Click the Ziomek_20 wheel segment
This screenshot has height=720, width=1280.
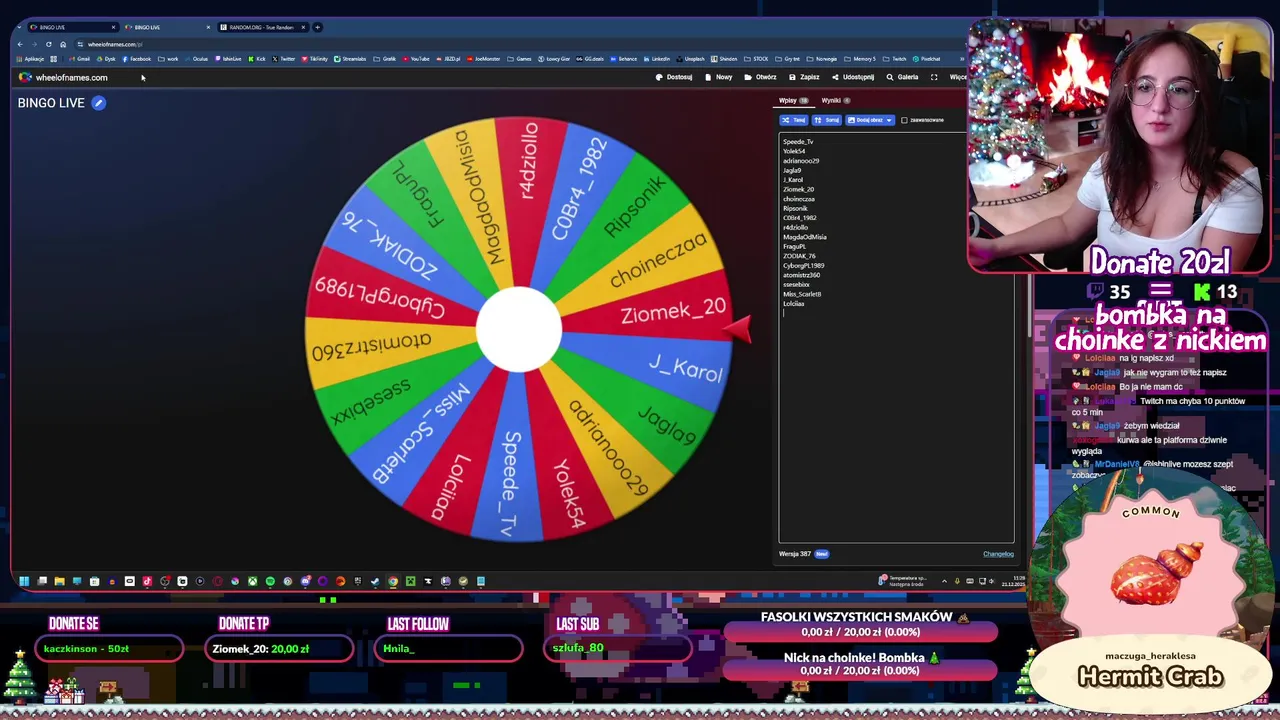(x=673, y=312)
